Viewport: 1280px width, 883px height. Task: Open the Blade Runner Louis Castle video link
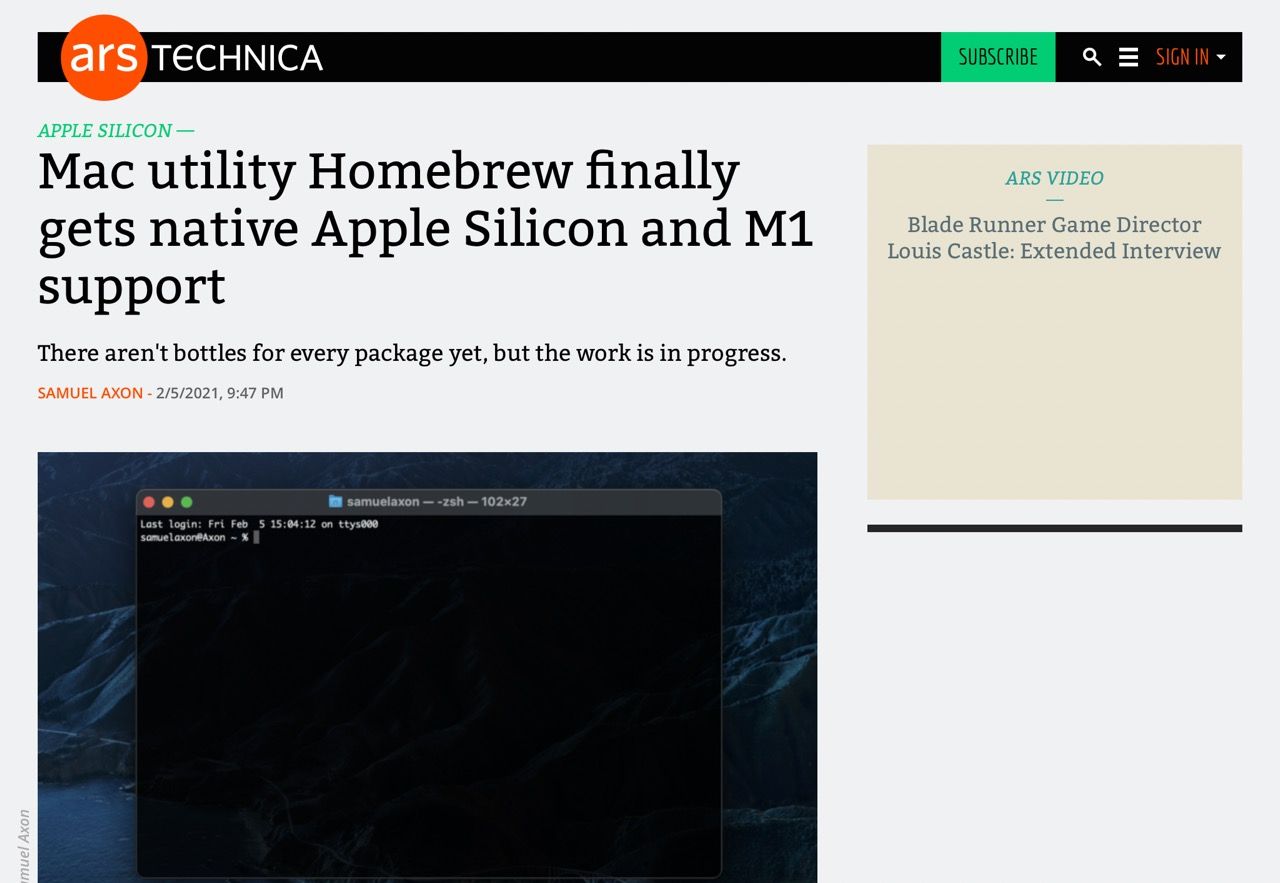pyautogui.click(x=1054, y=238)
